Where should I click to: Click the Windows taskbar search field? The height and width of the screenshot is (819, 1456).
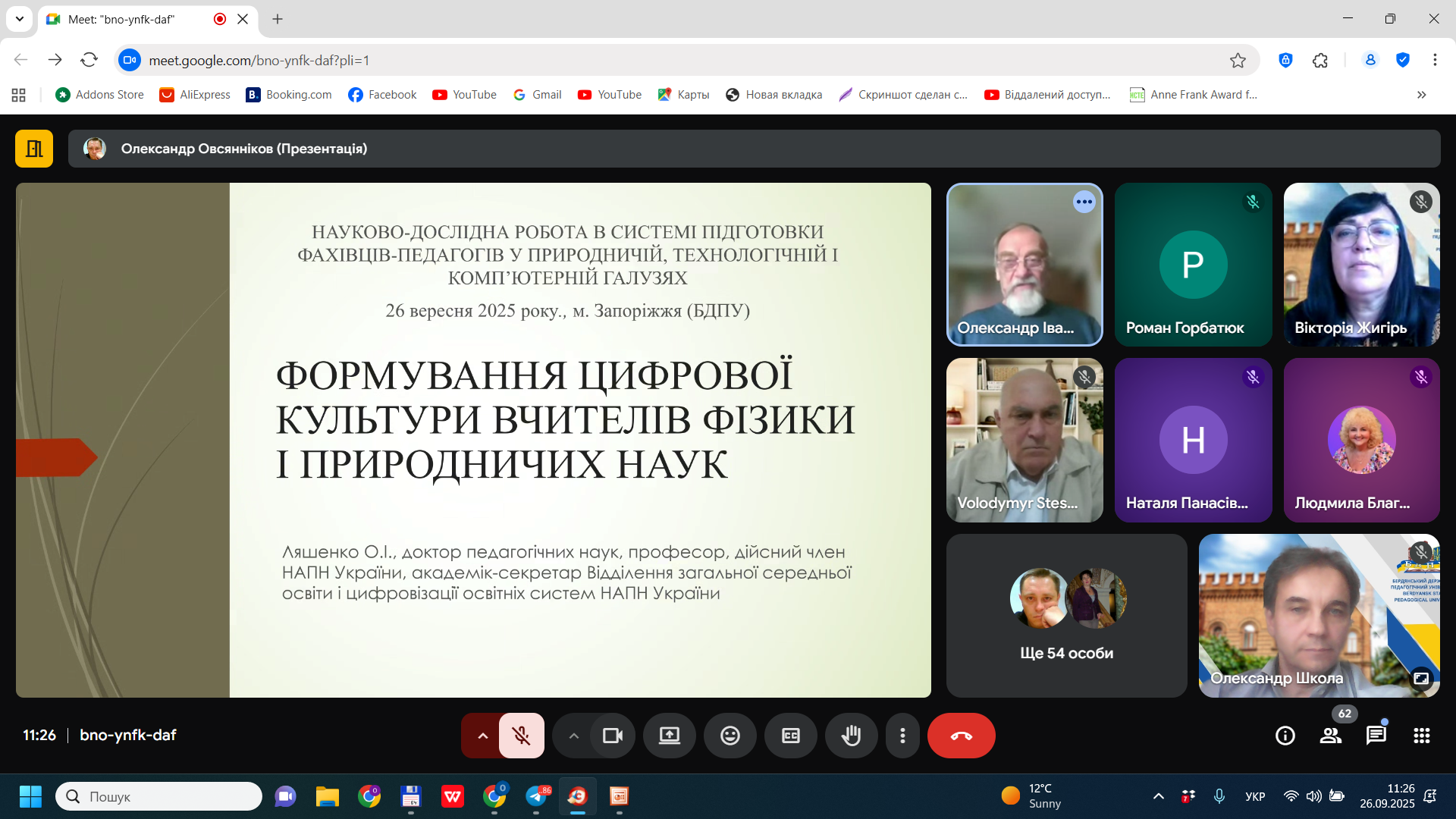(159, 796)
